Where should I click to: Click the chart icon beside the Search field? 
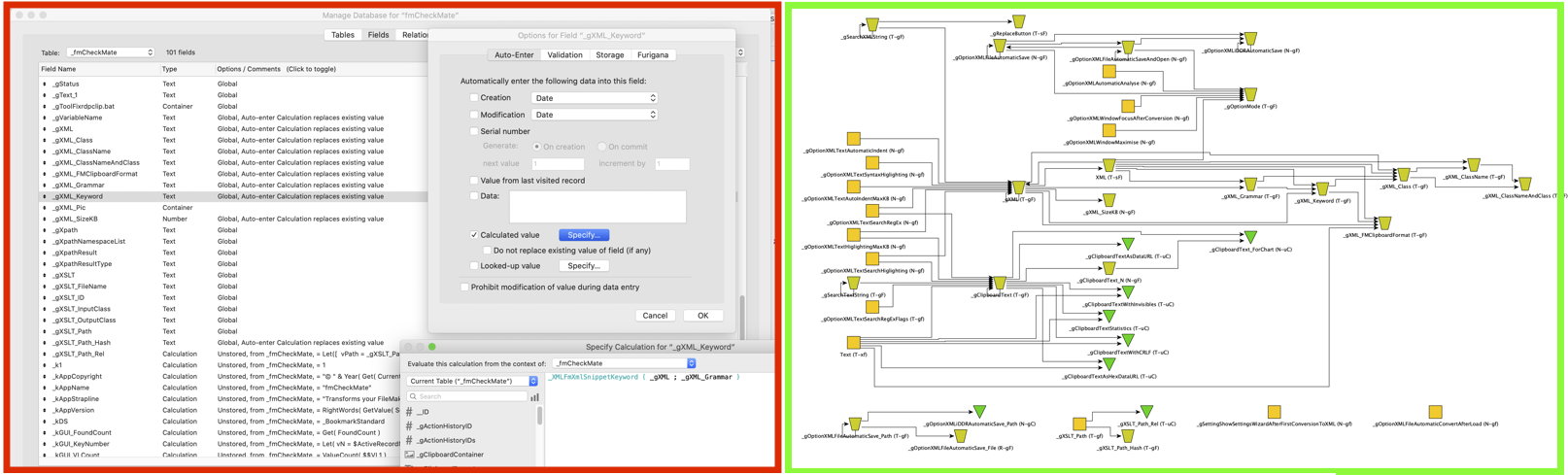coord(534,396)
